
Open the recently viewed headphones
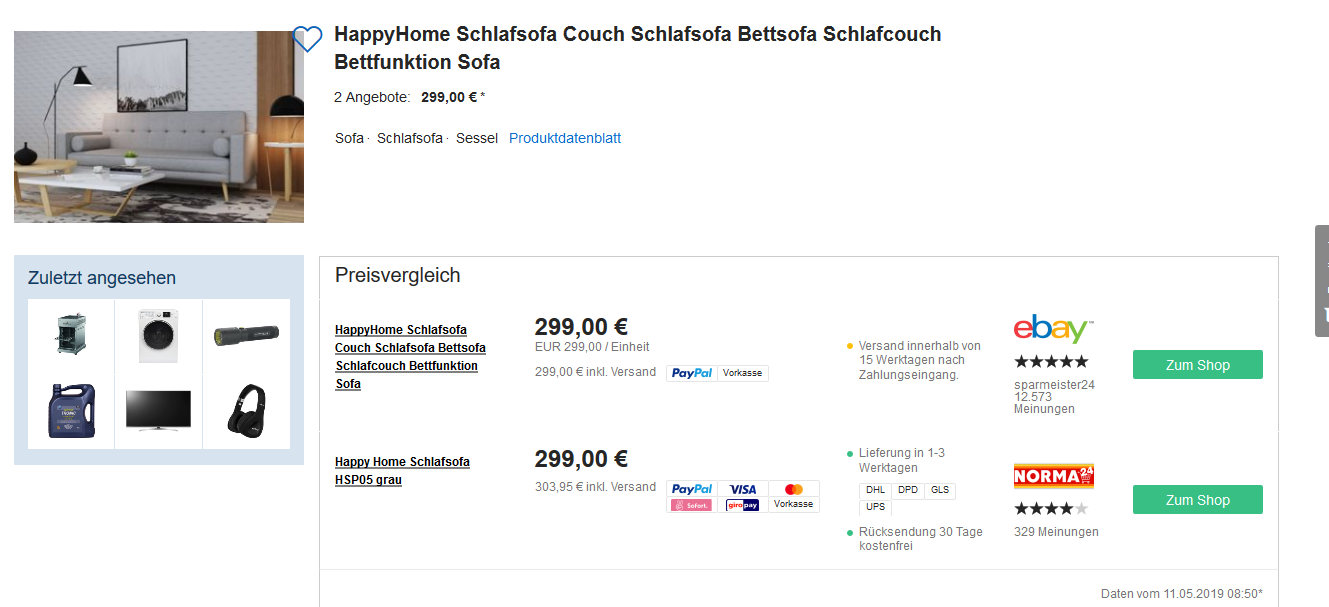(x=246, y=410)
